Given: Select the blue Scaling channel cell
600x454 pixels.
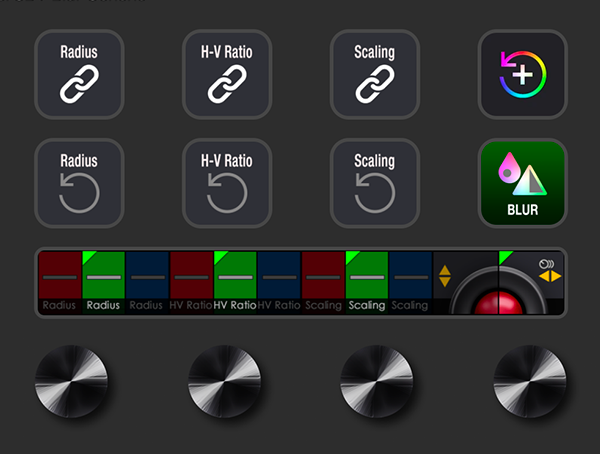Looking at the screenshot, I should pos(411,283).
